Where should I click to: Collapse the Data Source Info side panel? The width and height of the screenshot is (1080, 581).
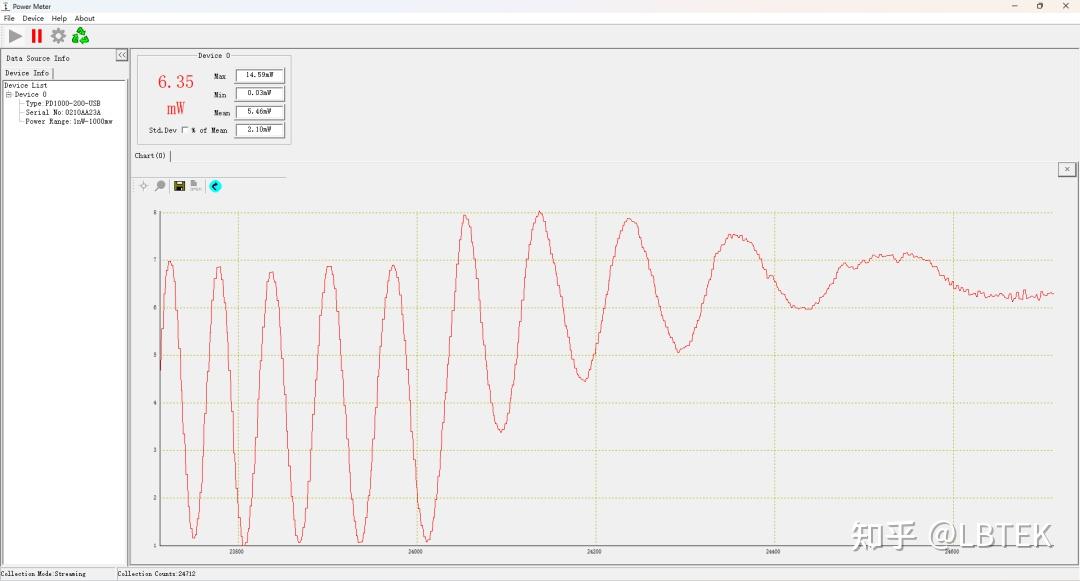point(122,55)
